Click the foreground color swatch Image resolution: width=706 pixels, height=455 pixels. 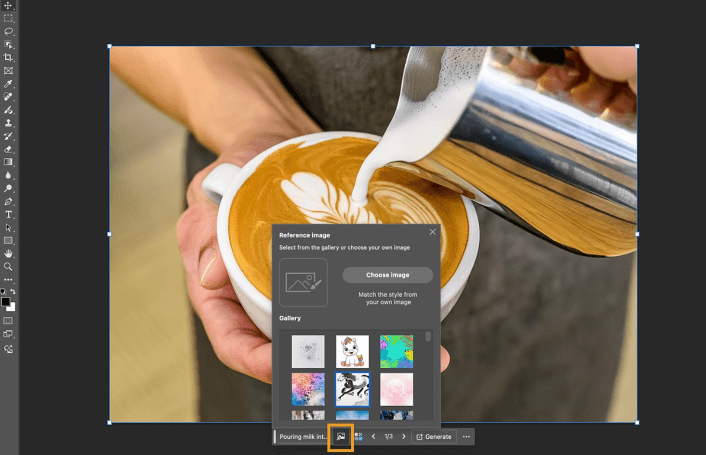(x=6, y=301)
